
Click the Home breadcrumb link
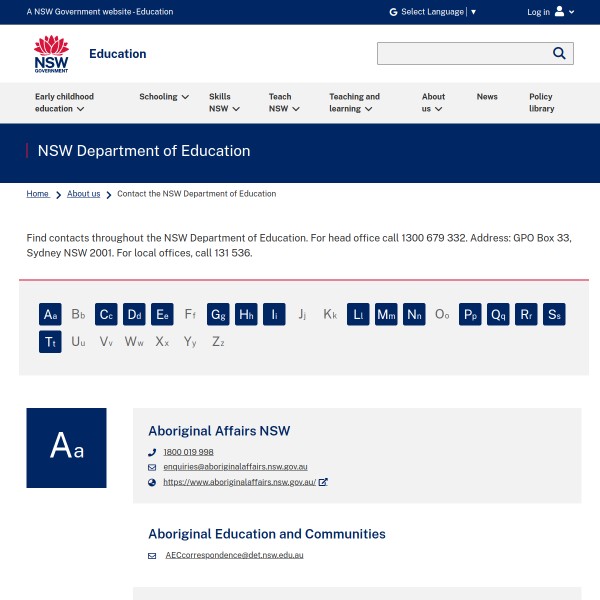click(x=38, y=194)
